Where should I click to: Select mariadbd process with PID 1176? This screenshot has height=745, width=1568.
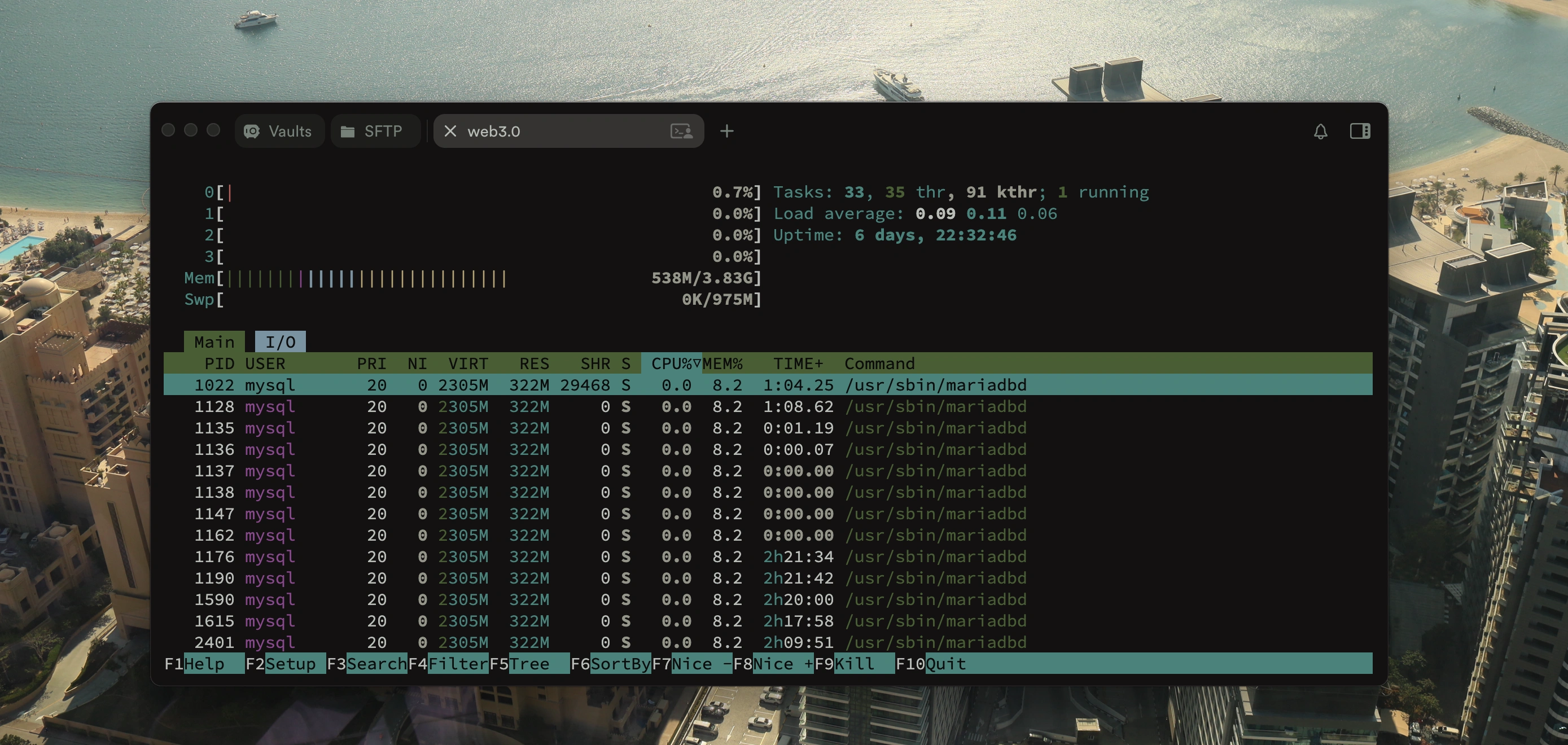[x=608, y=557]
